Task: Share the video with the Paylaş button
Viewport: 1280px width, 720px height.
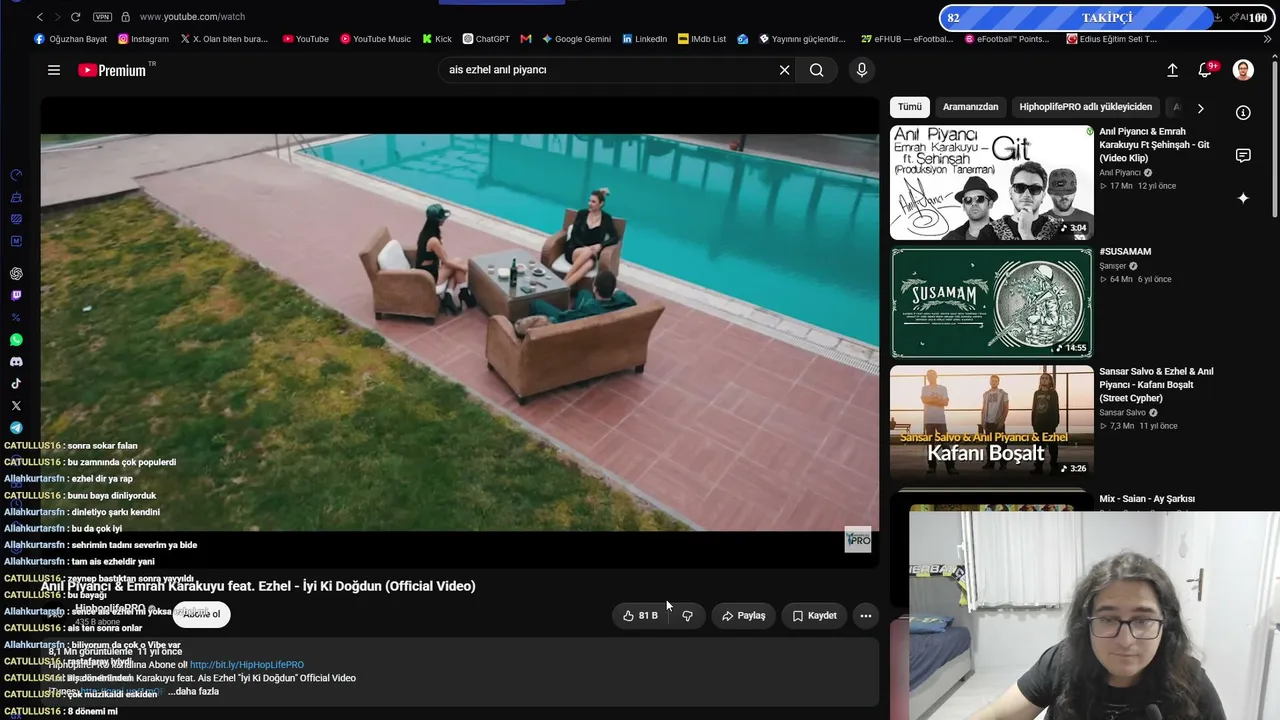Action: [744, 616]
